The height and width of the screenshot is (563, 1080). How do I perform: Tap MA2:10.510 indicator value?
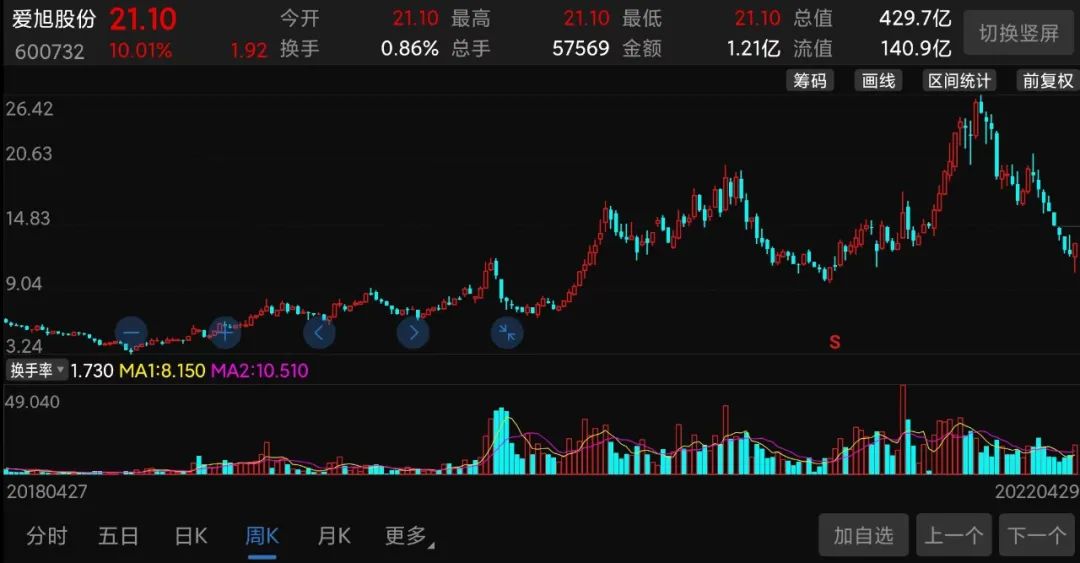point(260,371)
